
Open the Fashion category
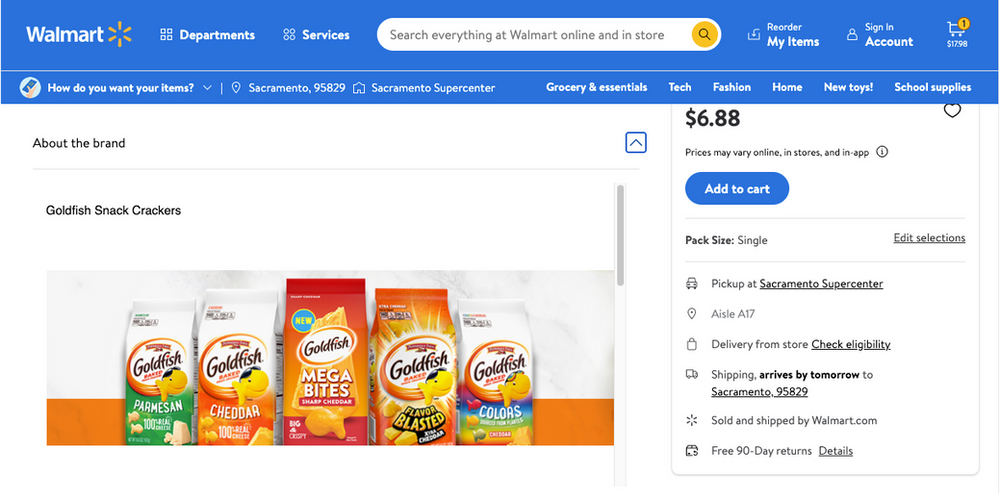click(731, 87)
